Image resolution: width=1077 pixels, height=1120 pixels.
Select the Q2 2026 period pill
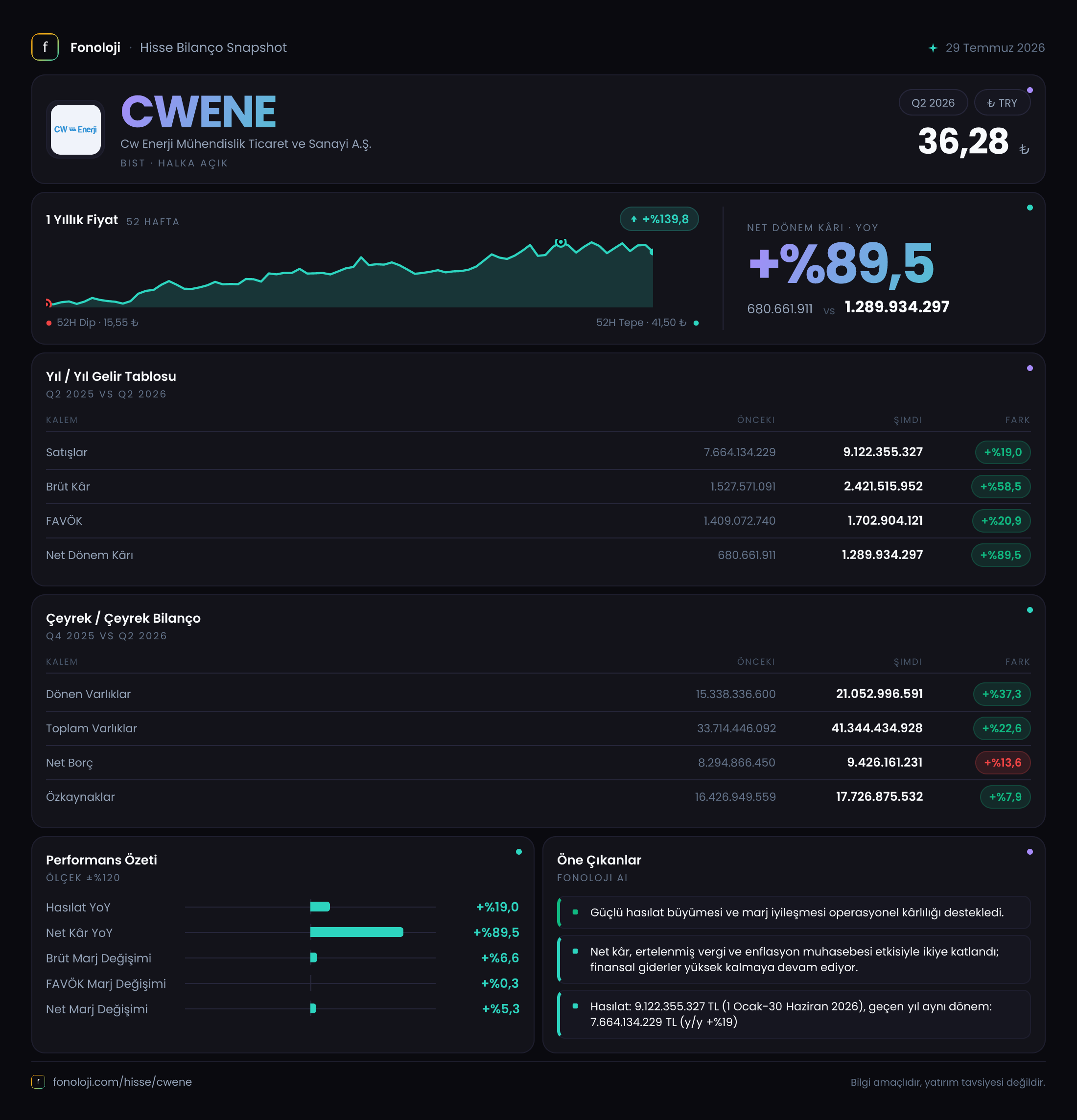pos(933,103)
